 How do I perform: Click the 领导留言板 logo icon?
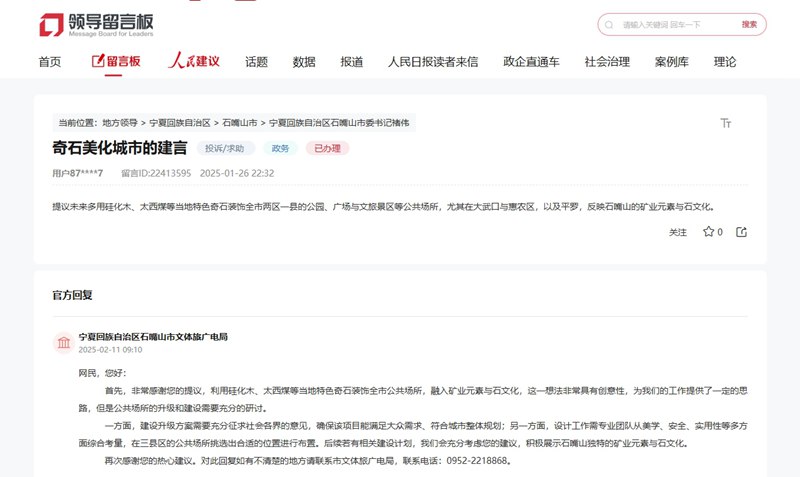coord(50,24)
